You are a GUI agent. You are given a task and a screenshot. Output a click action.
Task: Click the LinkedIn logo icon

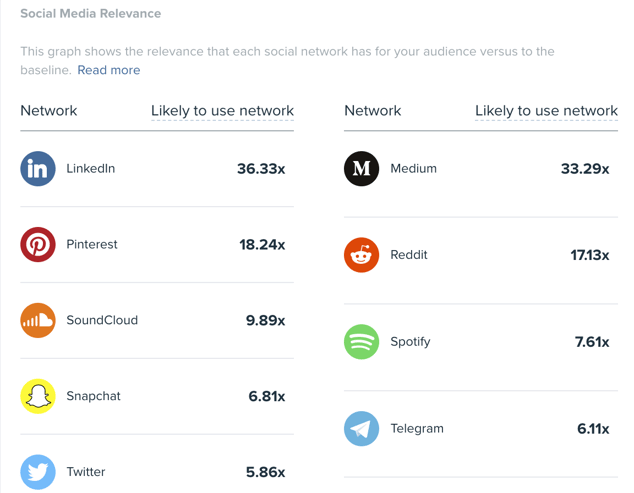point(38,169)
